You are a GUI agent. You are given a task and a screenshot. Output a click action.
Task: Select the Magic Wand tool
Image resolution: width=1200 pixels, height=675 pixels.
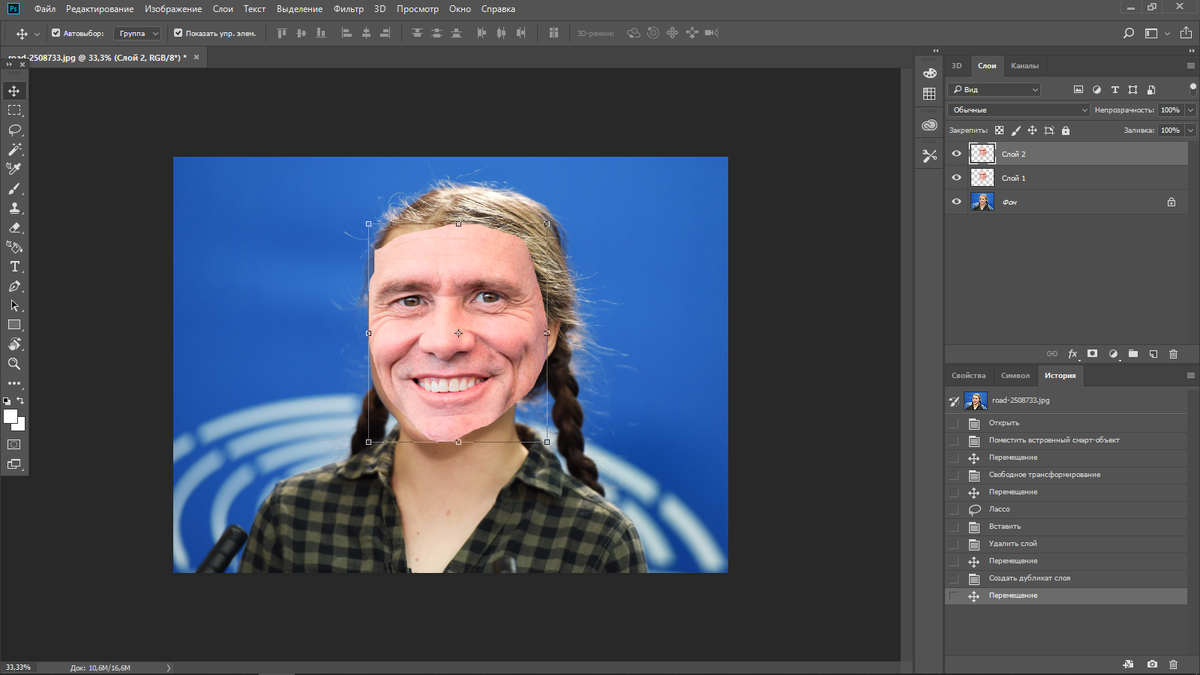(x=14, y=149)
